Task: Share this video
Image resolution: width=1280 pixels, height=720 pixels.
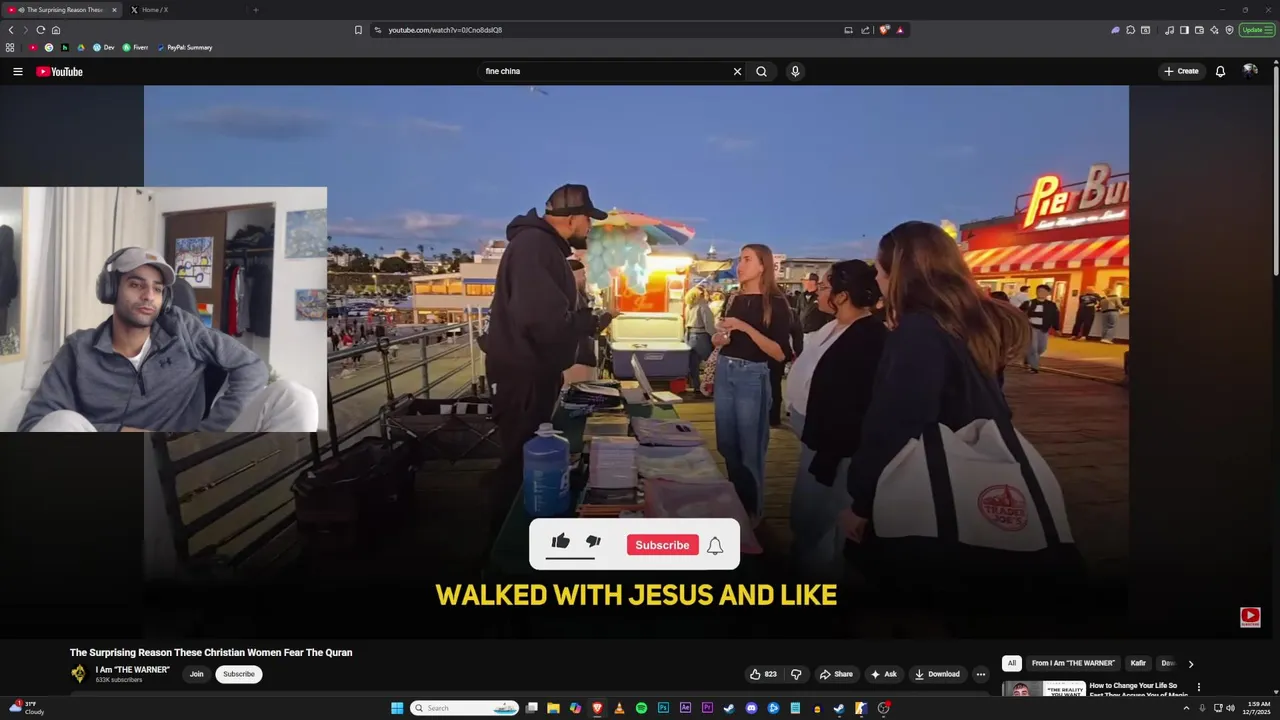Action: (836, 674)
